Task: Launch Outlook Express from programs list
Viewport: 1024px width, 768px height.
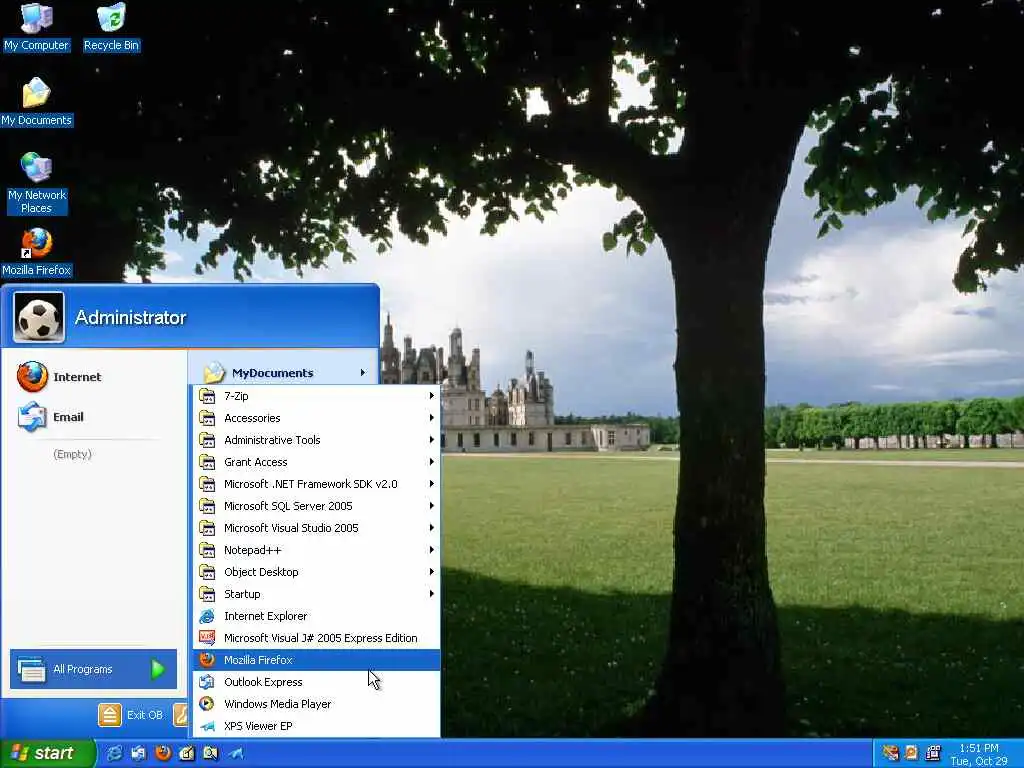Action: click(317, 682)
